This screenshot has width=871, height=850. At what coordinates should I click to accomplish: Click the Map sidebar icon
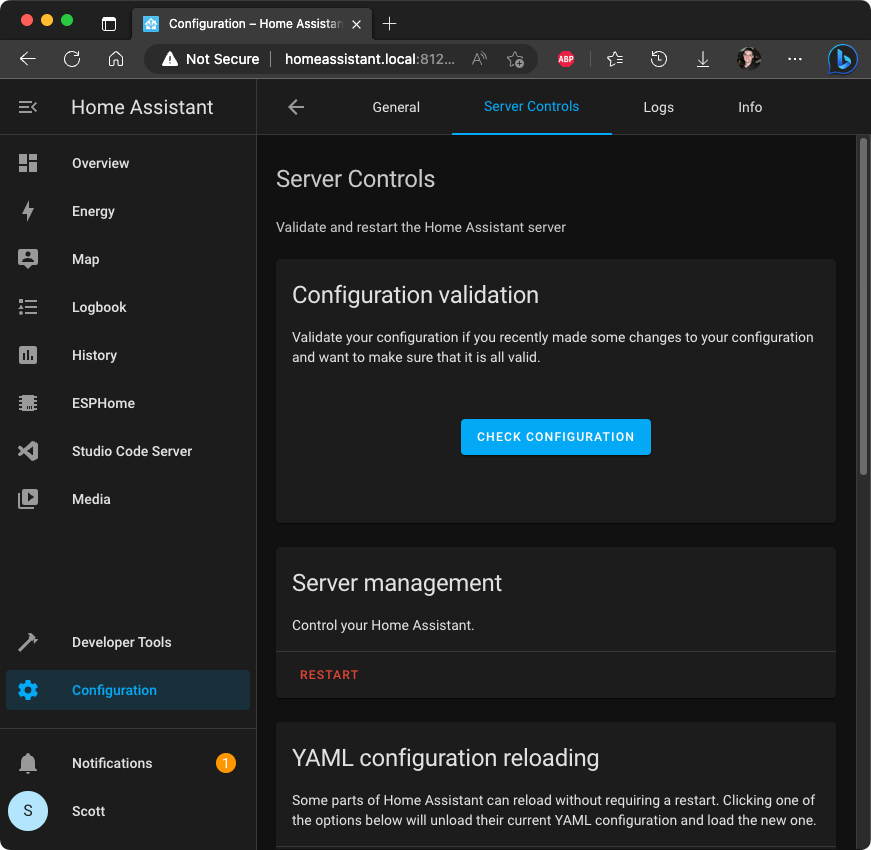tap(28, 259)
